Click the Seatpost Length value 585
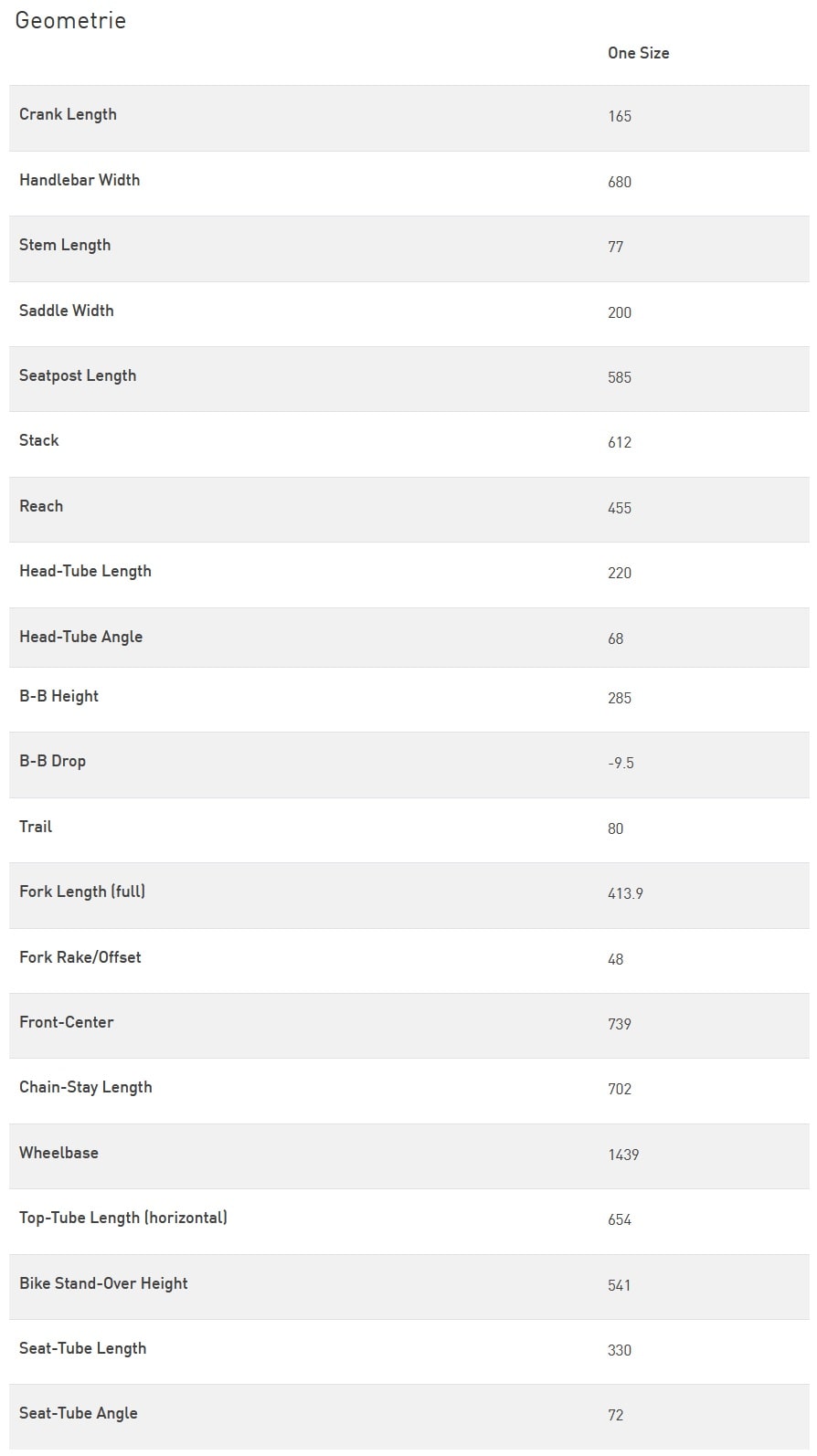The width and height of the screenshot is (817, 1456). [x=620, y=377]
